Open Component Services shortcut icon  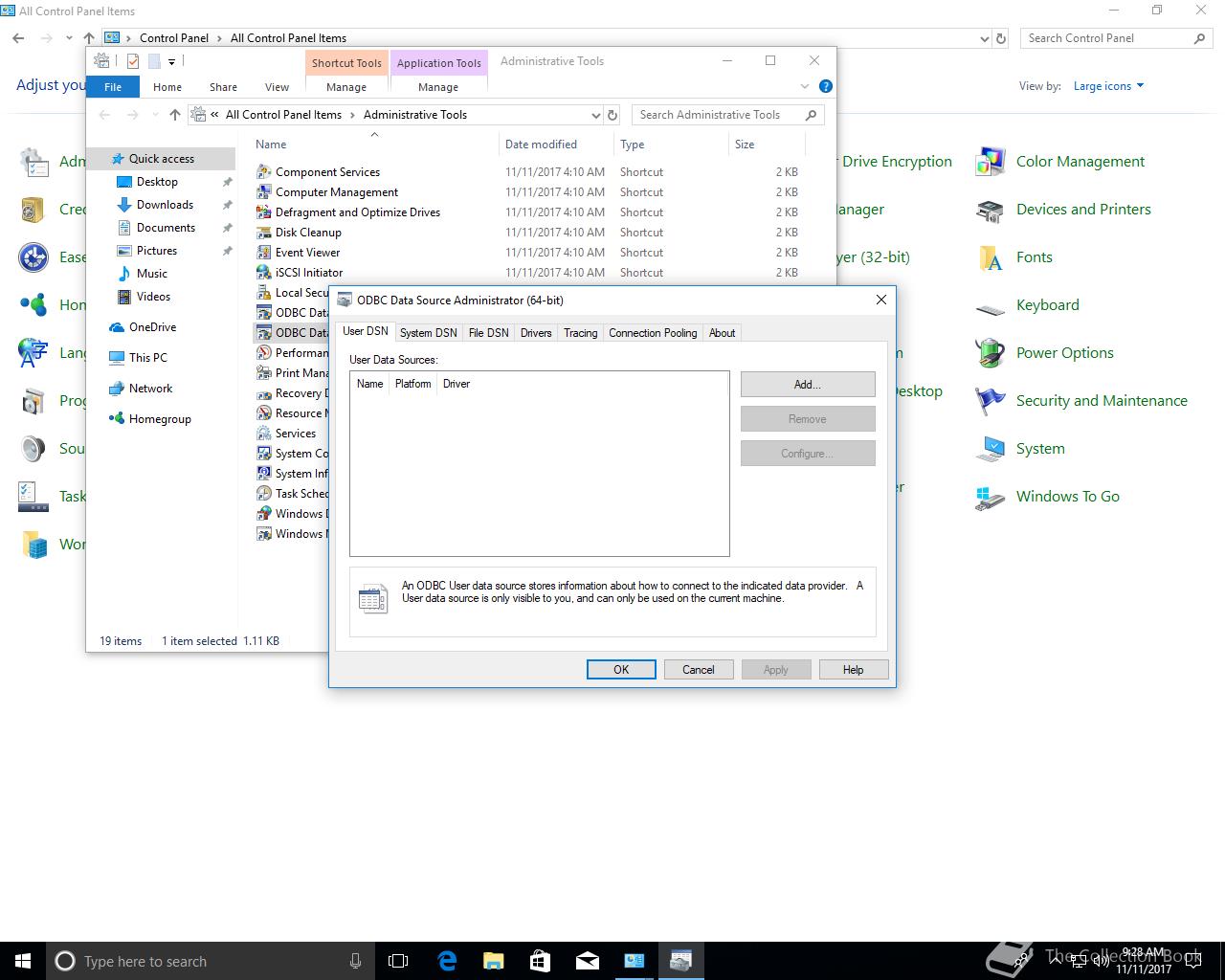[x=264, y=172]
